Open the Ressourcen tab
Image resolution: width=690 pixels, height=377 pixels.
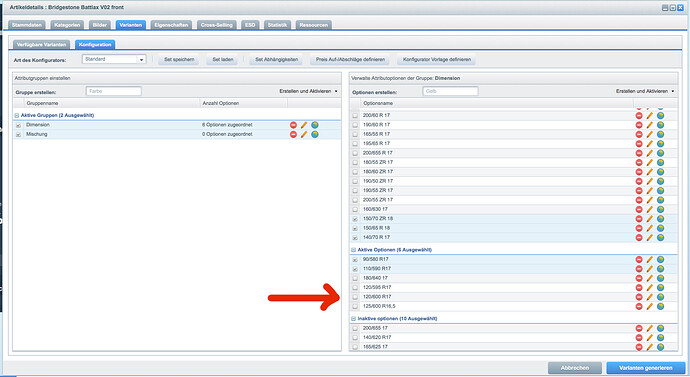[313, 25]
